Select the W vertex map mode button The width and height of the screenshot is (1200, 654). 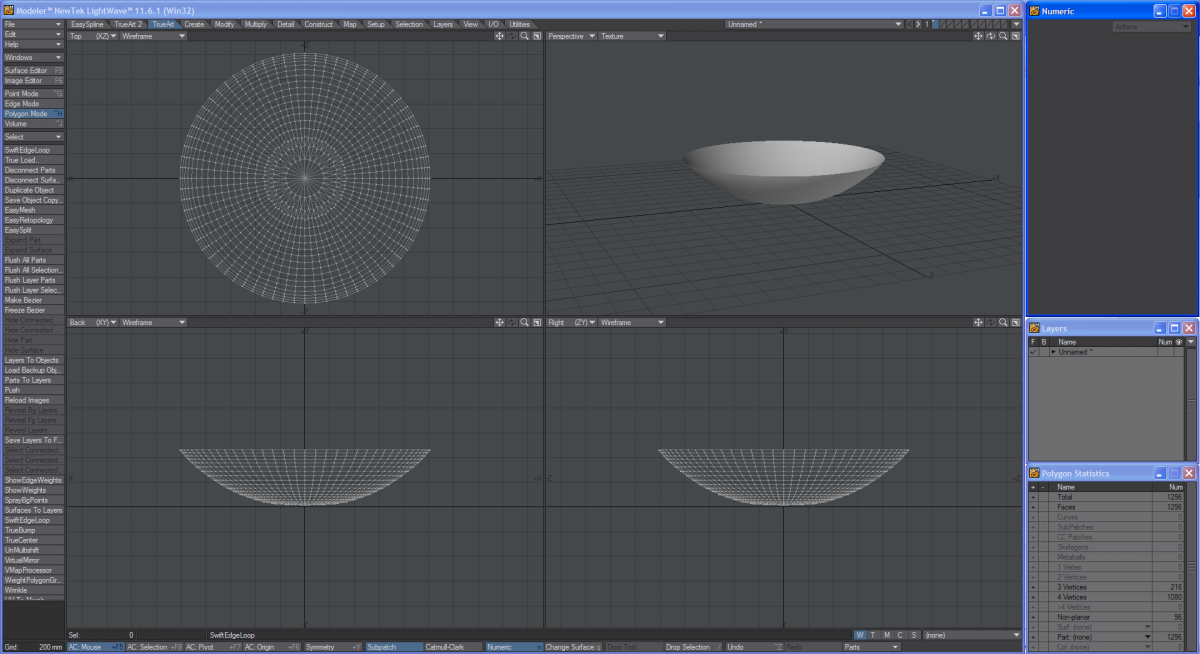point(860,635)
